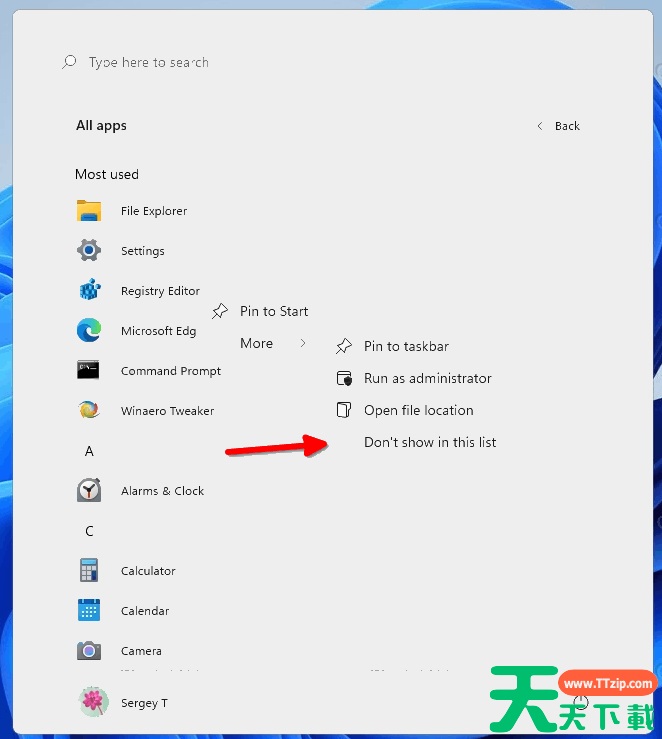Click the pin icon beside Pin to Start
Screen dimensions: 662x739
coord(220,311)
